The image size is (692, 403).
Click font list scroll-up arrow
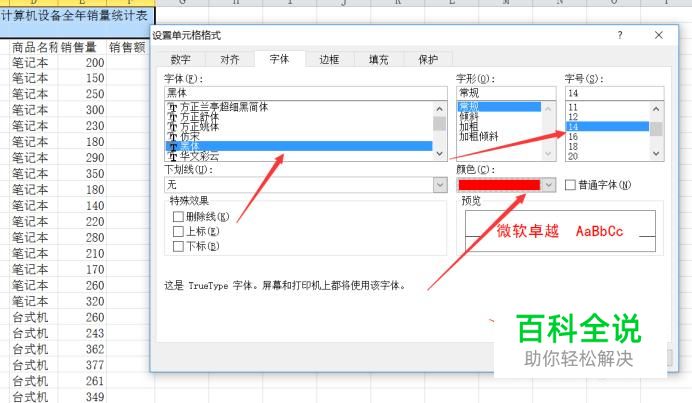pos(440,109)
